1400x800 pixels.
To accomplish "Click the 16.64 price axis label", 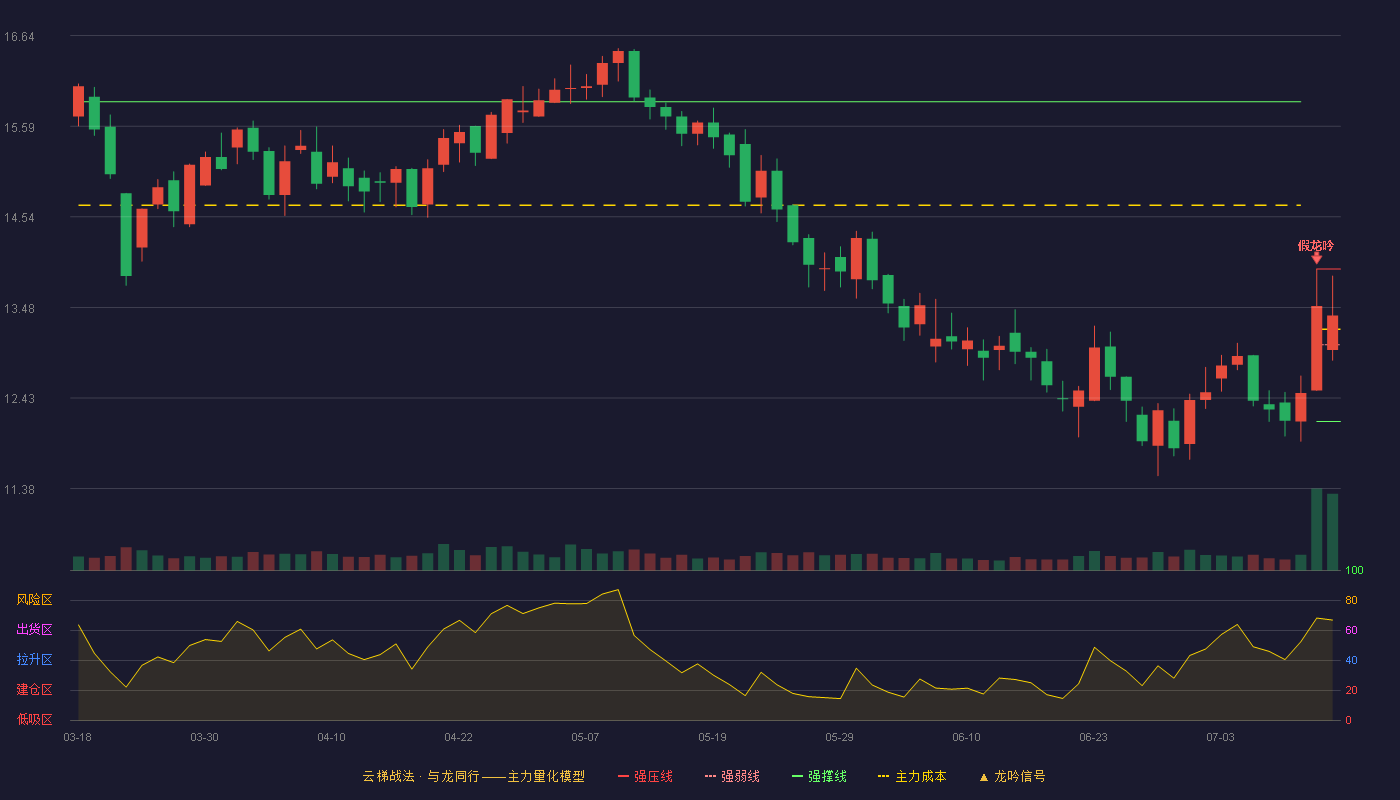I will pos(20,37).
